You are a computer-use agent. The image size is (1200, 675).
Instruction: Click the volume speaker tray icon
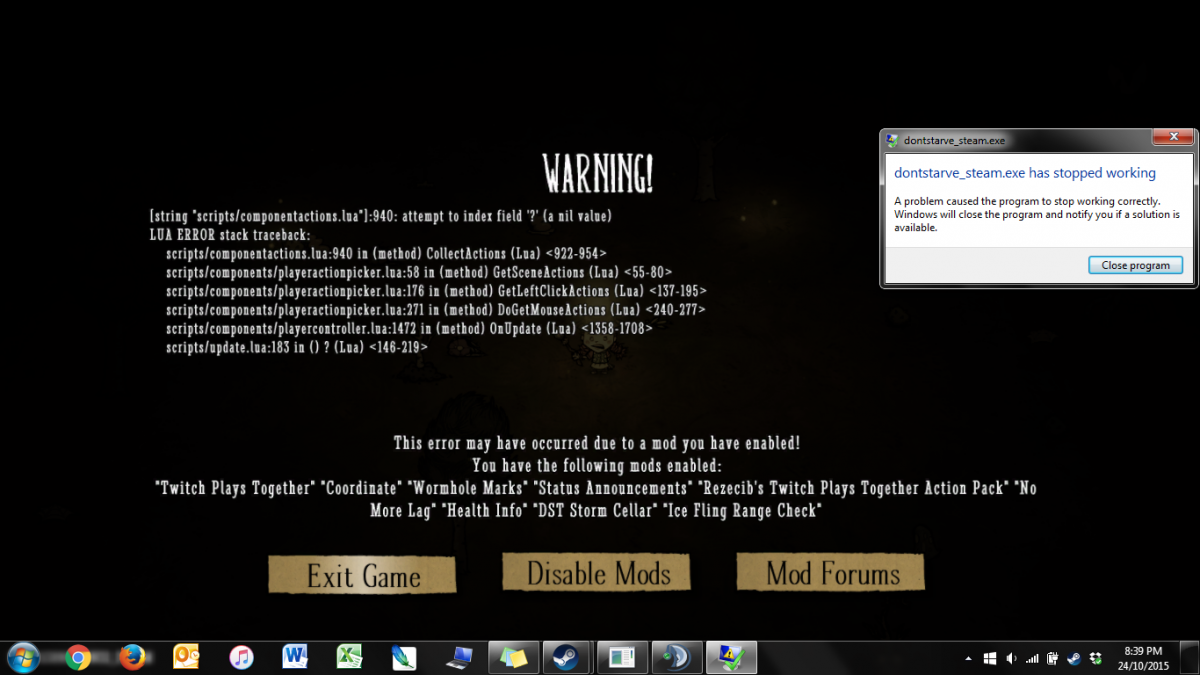pyautogui.click(x=1011, y=658)
